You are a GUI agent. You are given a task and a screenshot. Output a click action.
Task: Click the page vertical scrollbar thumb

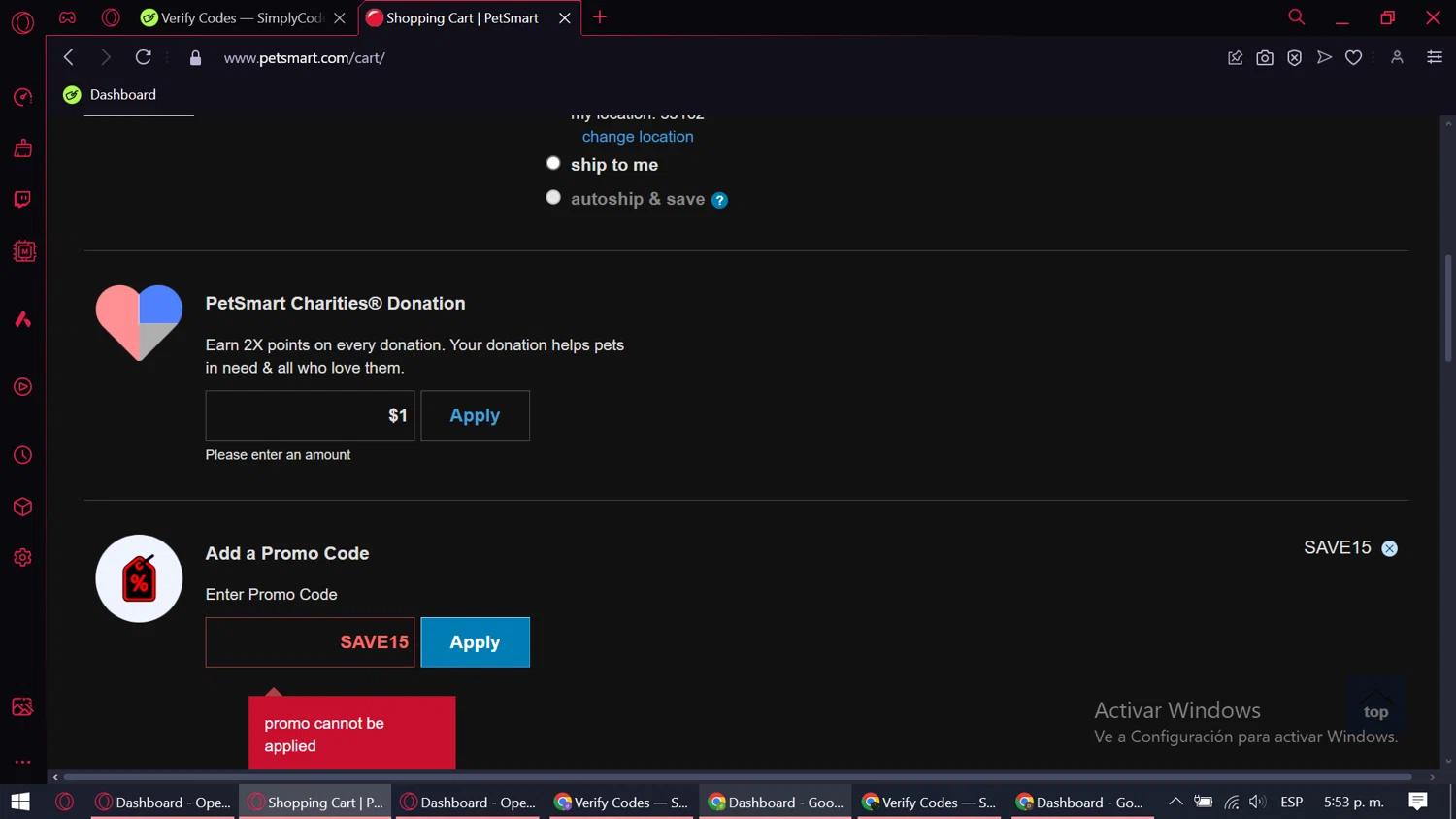tap(1448, 309)
